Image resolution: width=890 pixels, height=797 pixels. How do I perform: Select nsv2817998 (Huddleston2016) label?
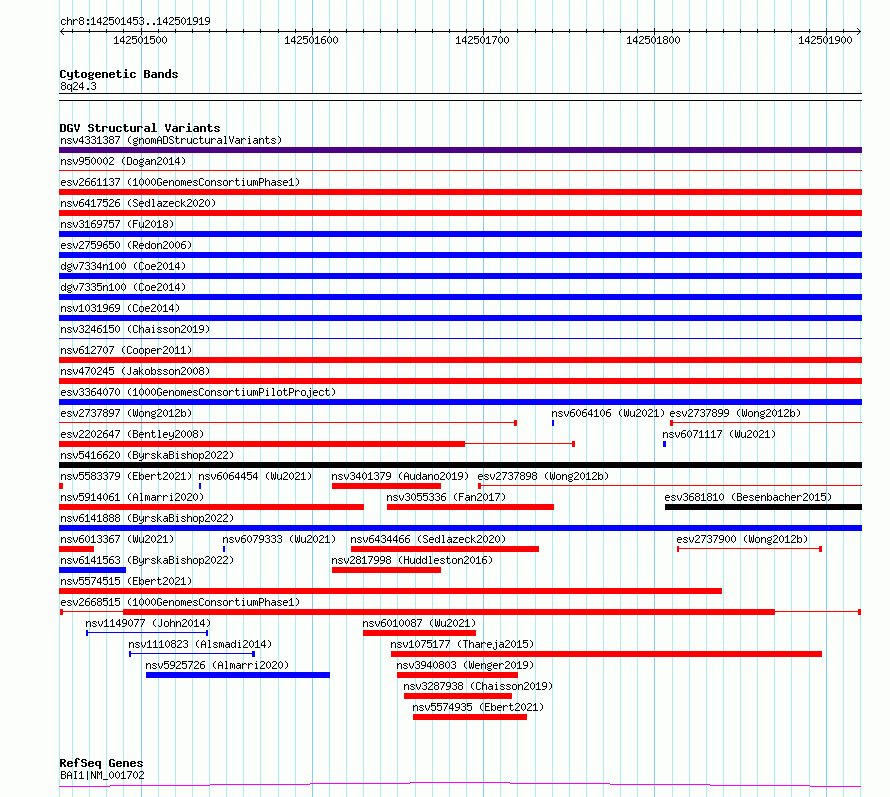pyautogui.click(x=412, y=560)
